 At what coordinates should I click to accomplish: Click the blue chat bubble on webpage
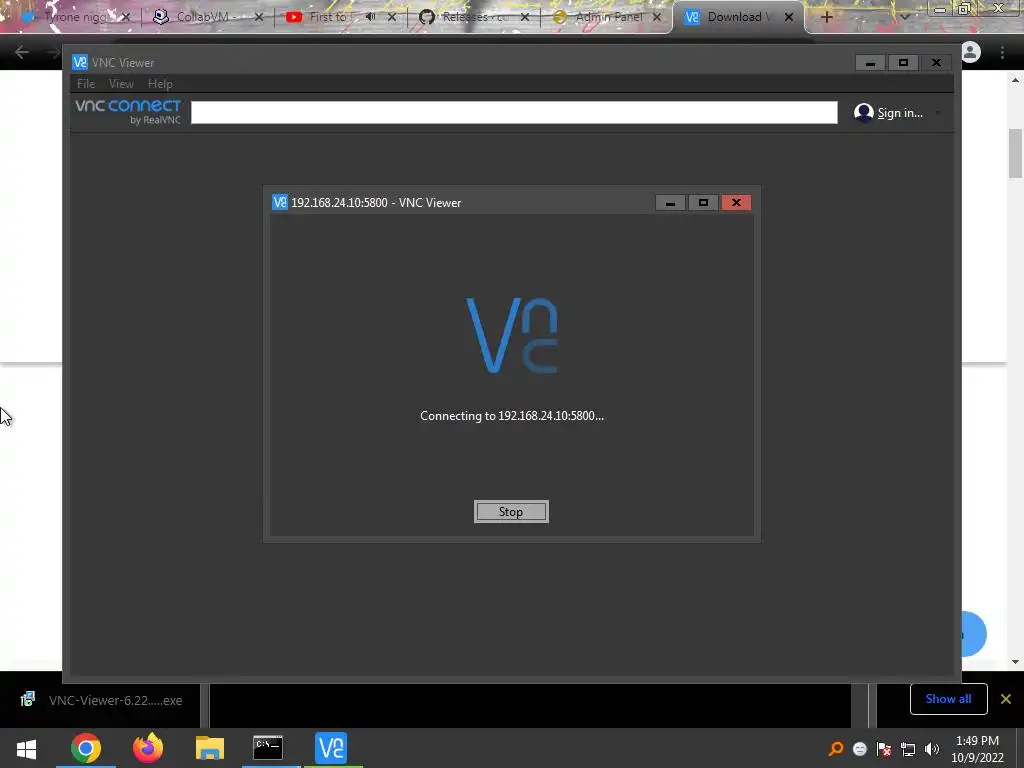click(x=973, y=633)
